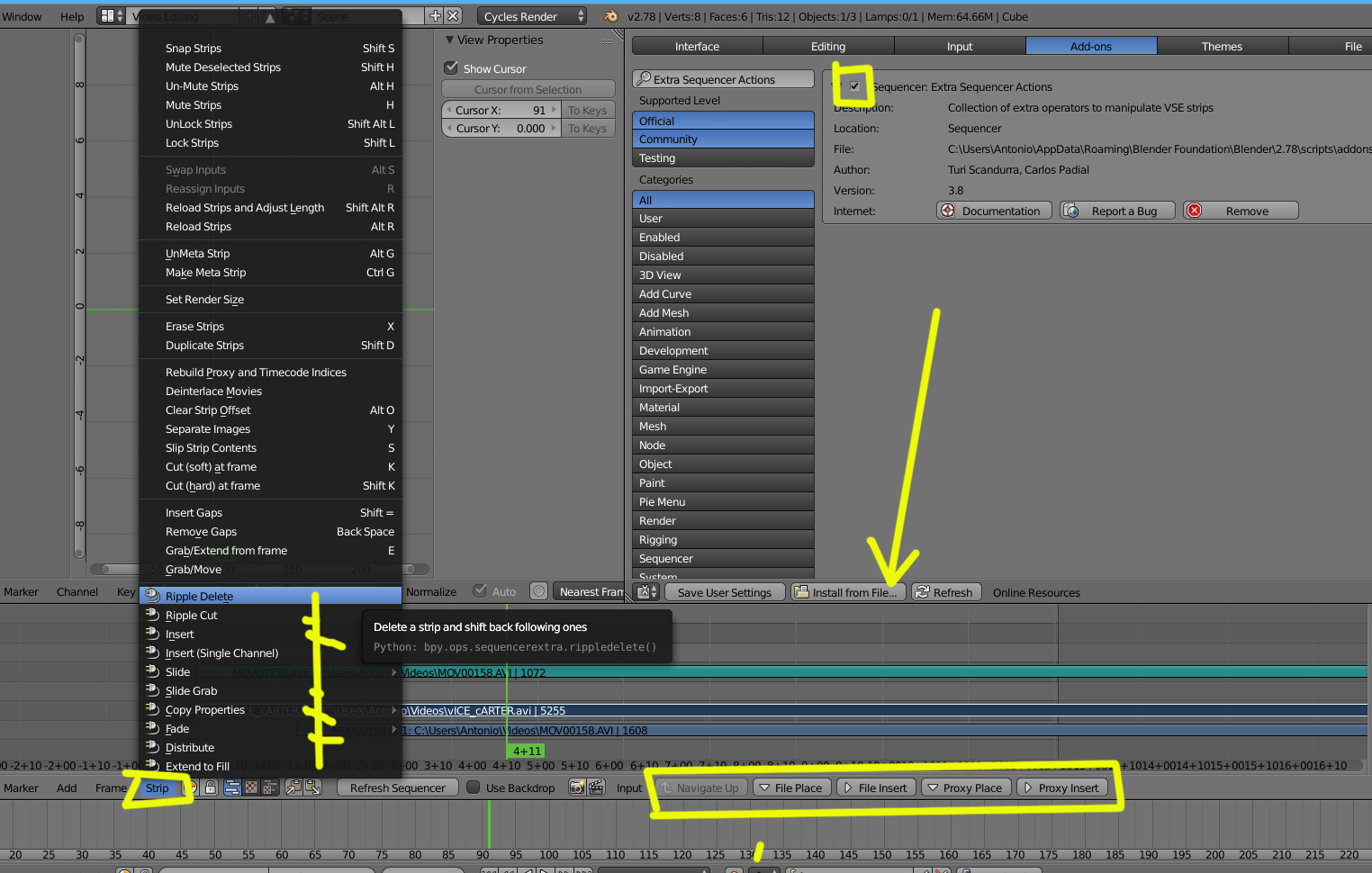
Task: Click the OpenGL render animation clapperboard icon
Action: click(x=596, y=787)
